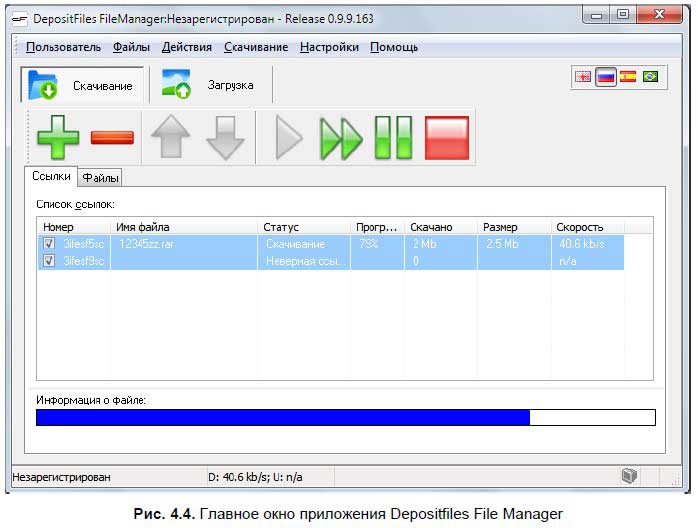Viewport: 698px width, 528px height.
Task: Switch language with the Spanish flag
Action: [x=628, y=77]
